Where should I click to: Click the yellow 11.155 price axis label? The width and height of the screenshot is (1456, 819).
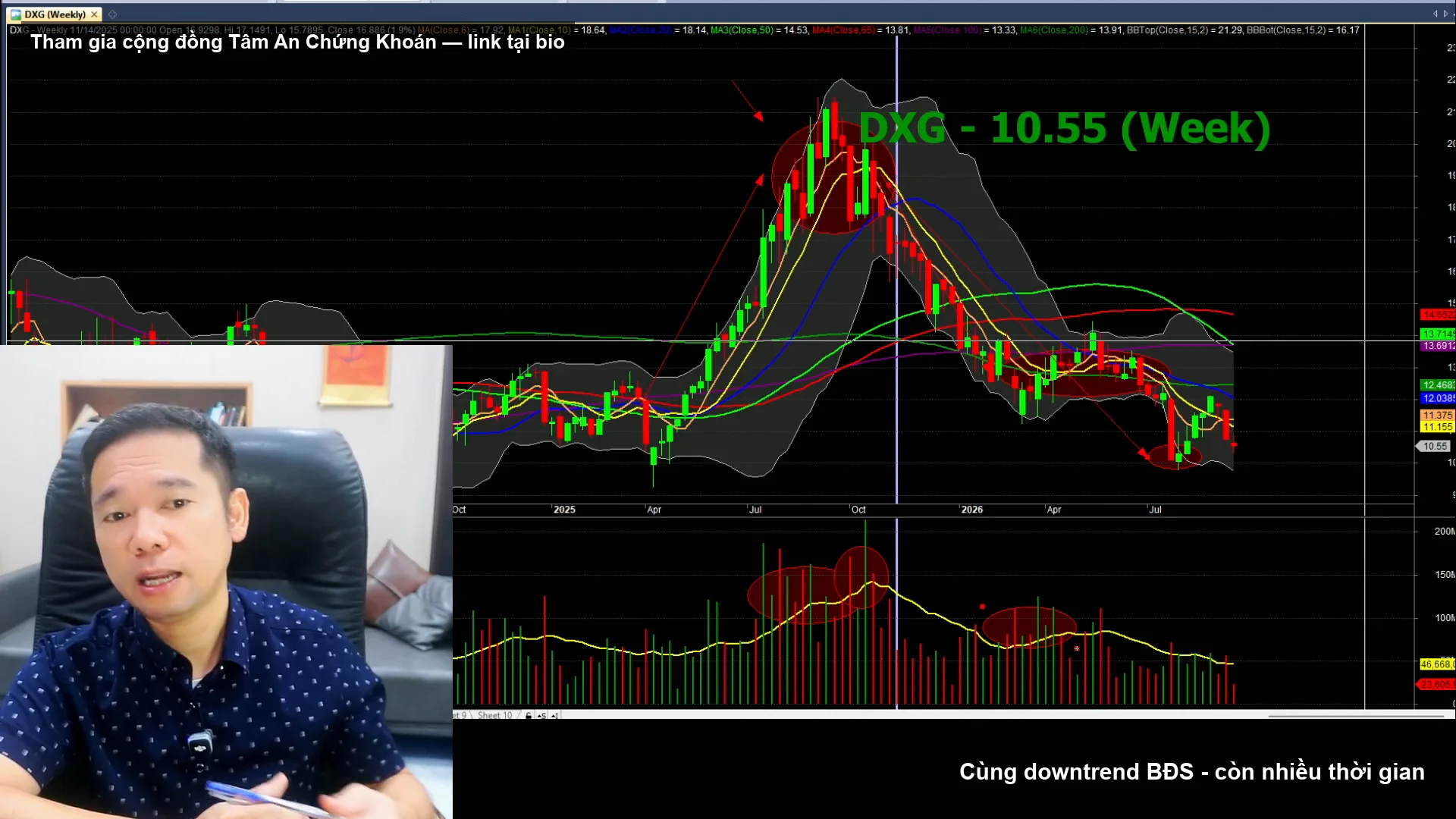click(1437, 427)
